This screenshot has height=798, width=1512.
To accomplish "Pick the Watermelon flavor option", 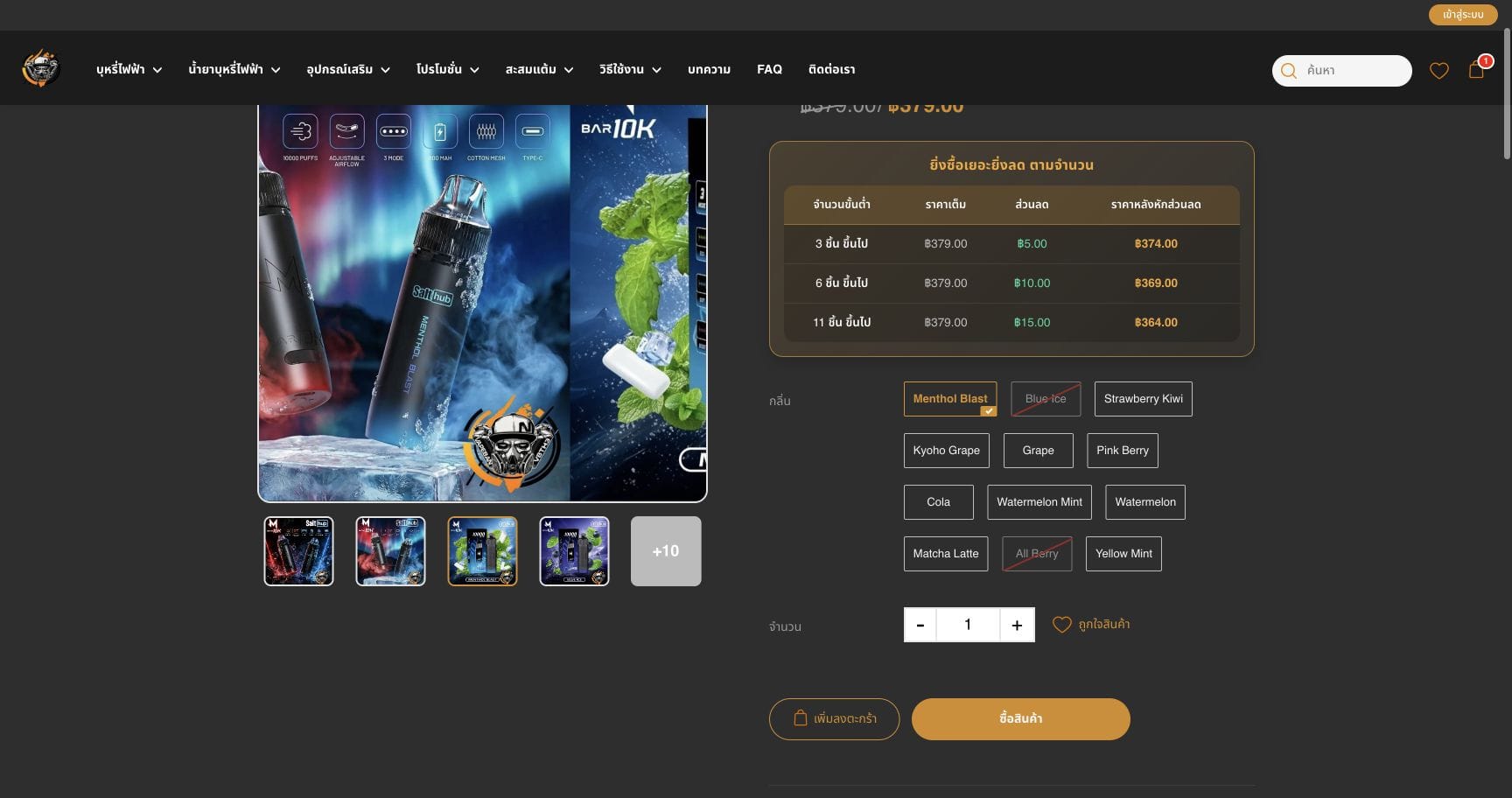I will [1145, 502].
